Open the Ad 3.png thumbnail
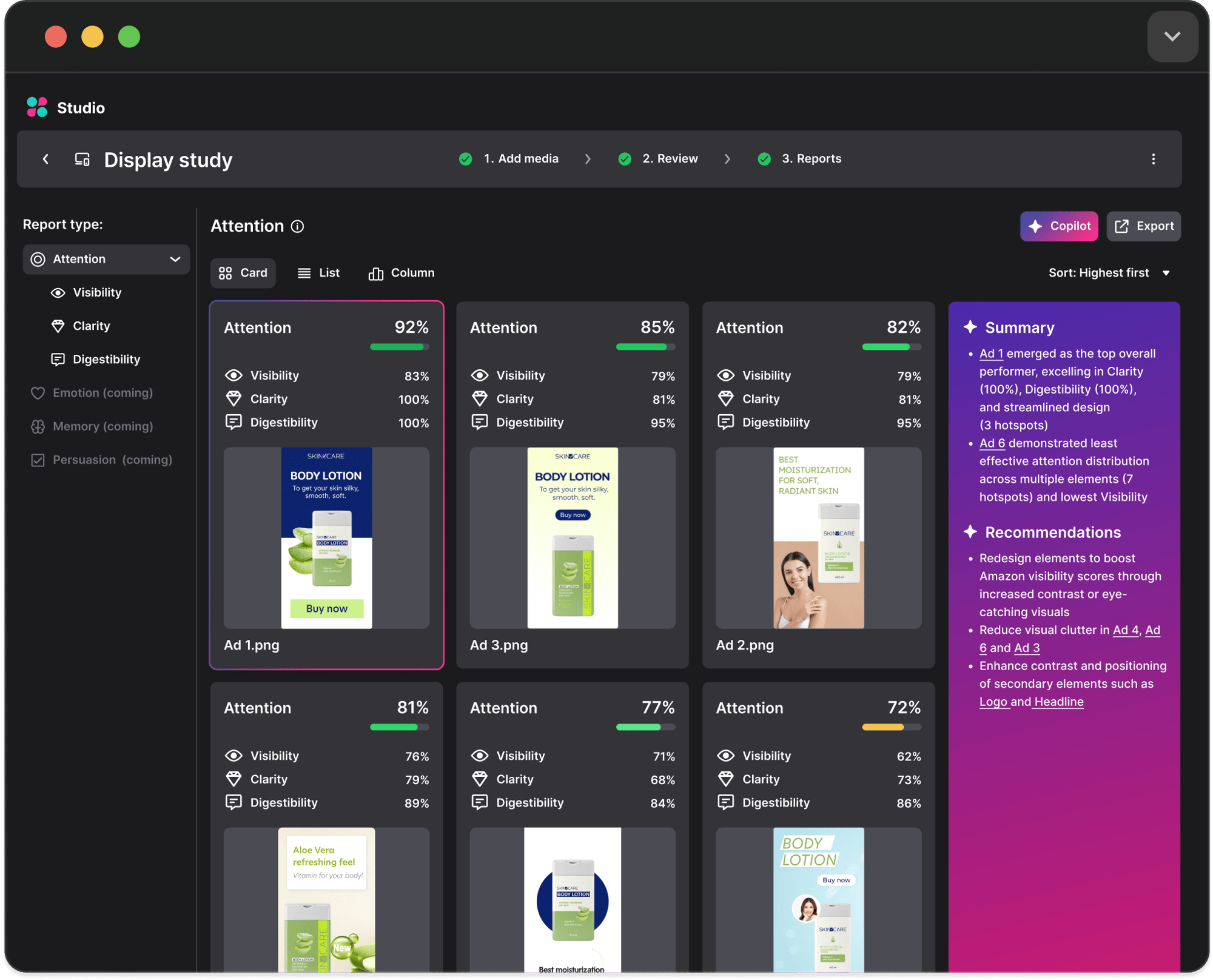 click(573, 538)
